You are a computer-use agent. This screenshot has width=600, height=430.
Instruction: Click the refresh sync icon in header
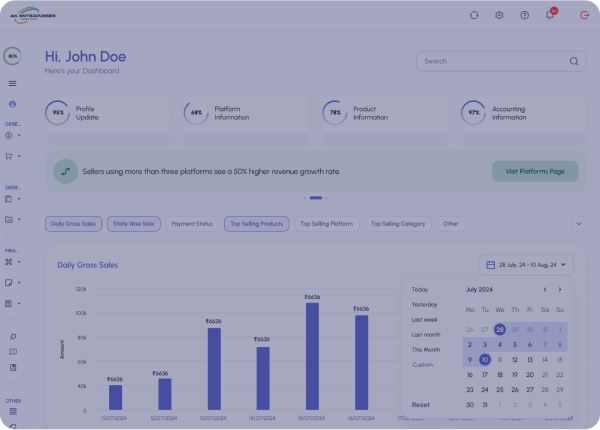[473, 15]
